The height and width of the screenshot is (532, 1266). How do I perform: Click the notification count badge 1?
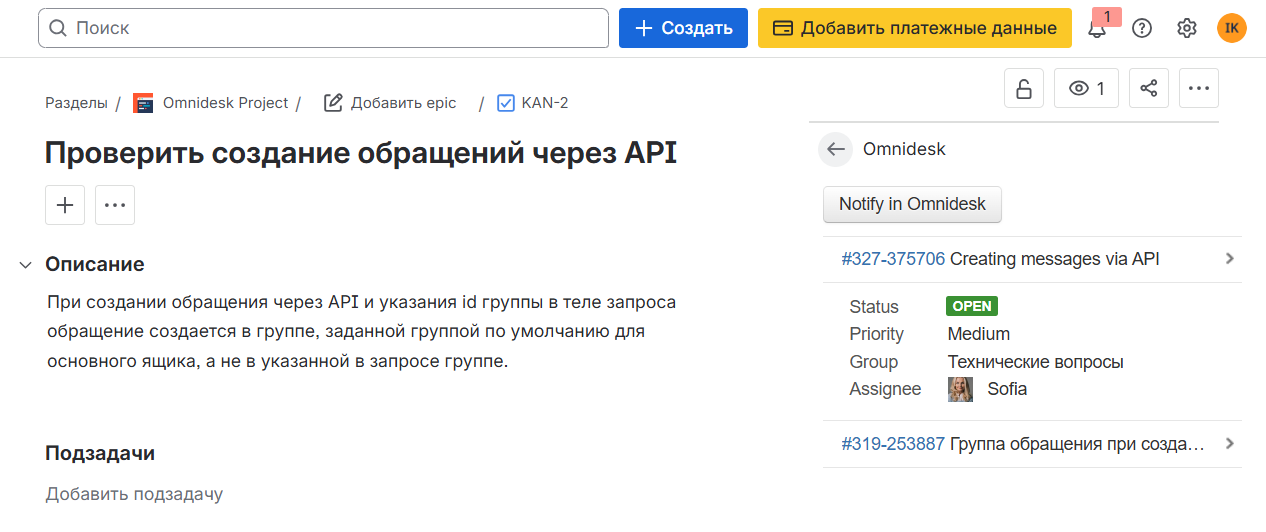click(x=1106, y=17)
